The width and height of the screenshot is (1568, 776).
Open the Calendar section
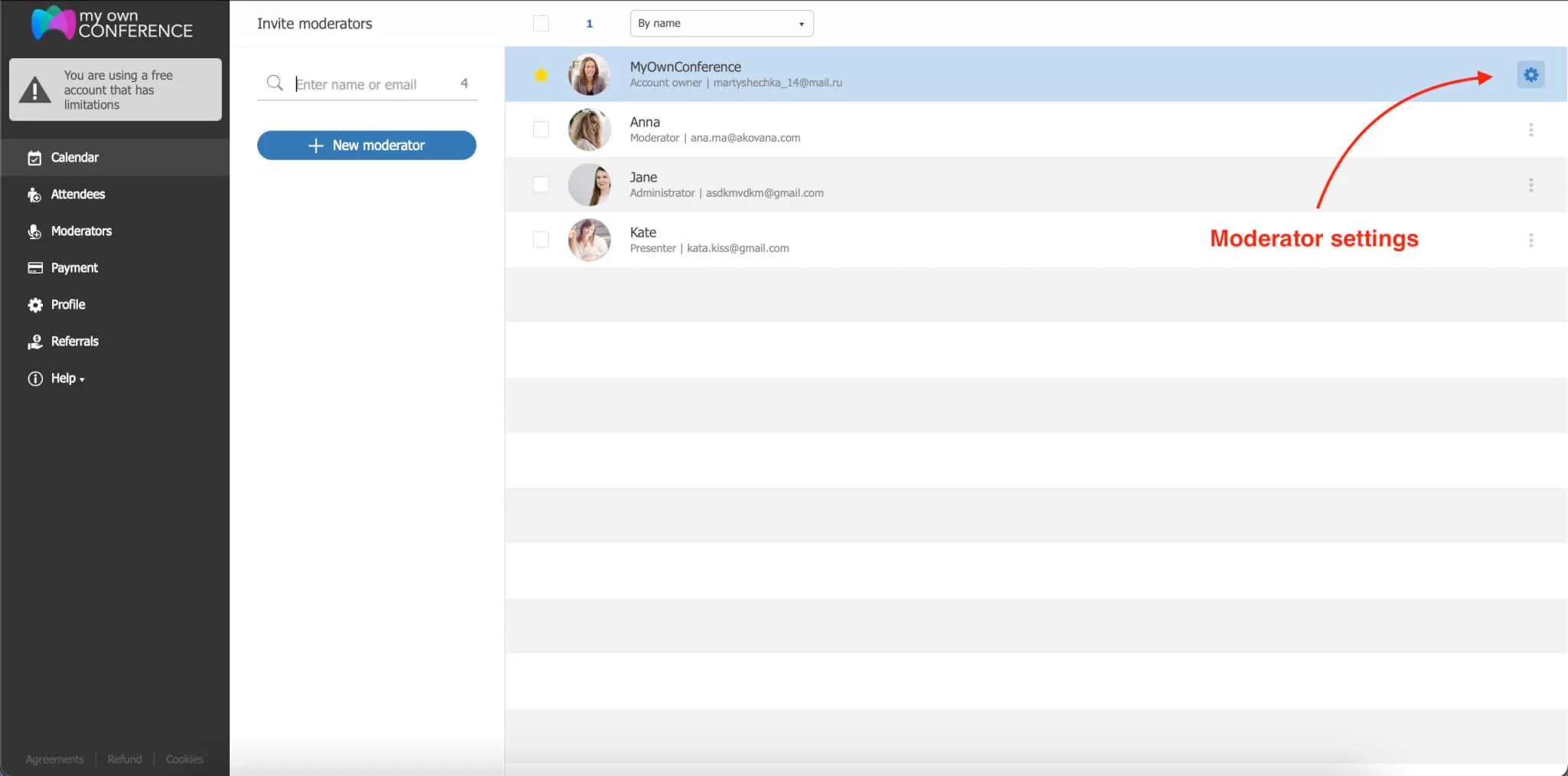pyautogui.click(x=74, y=158)
